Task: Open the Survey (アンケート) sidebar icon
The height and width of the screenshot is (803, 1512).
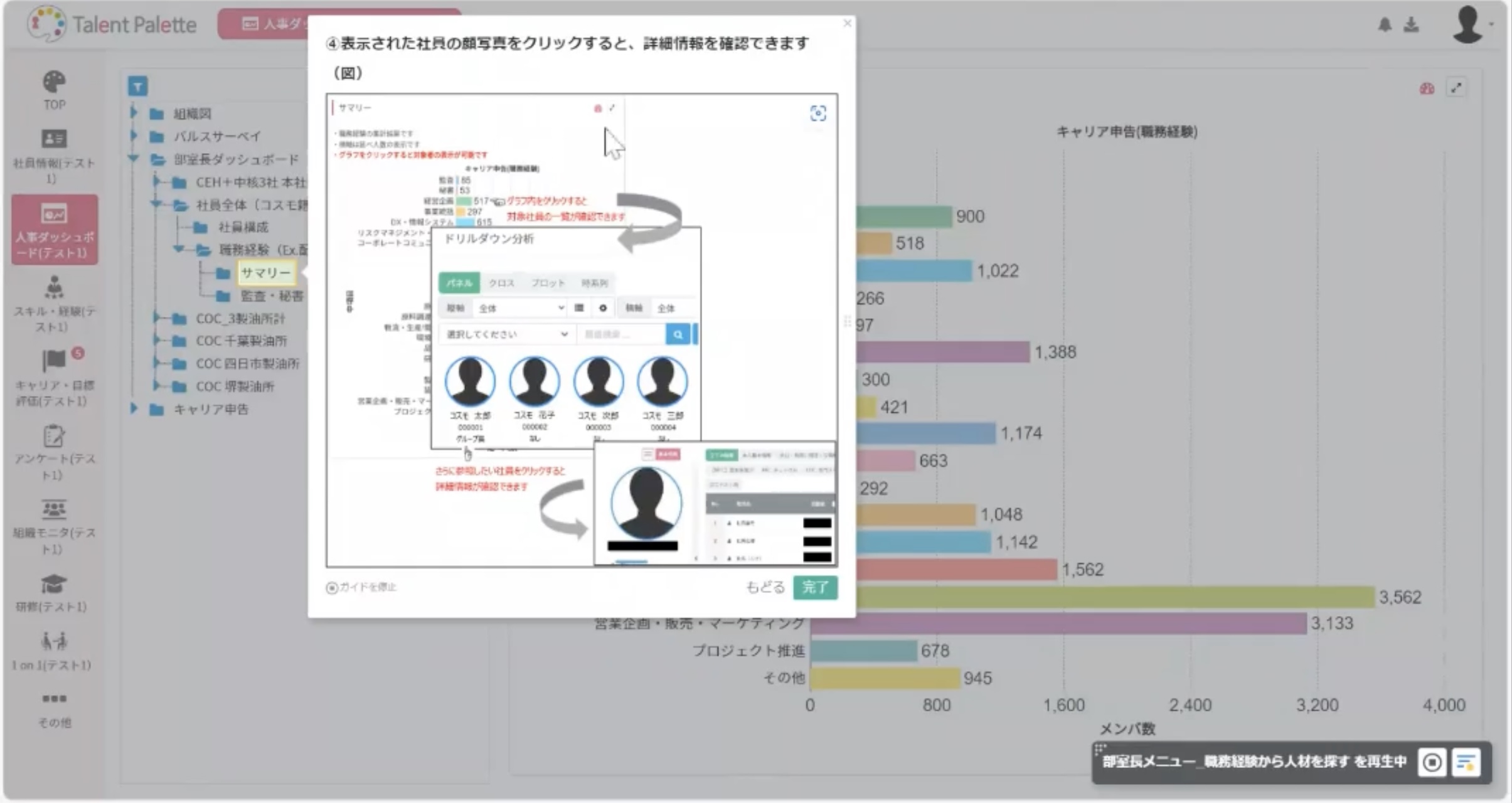Action: [x=54, y=436]
